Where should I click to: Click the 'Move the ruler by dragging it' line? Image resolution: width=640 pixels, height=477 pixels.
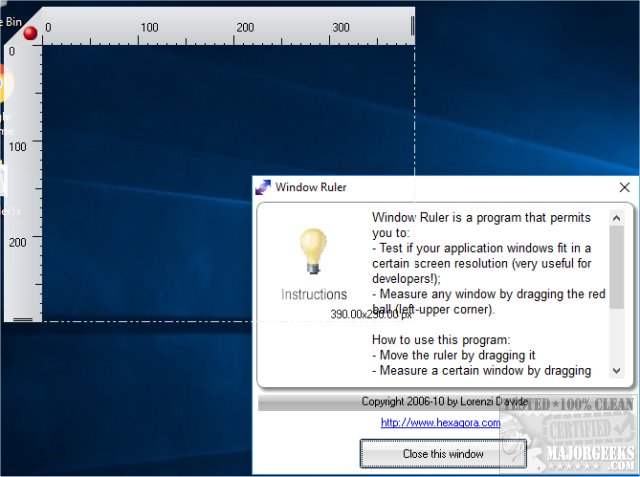click(453, 355)
